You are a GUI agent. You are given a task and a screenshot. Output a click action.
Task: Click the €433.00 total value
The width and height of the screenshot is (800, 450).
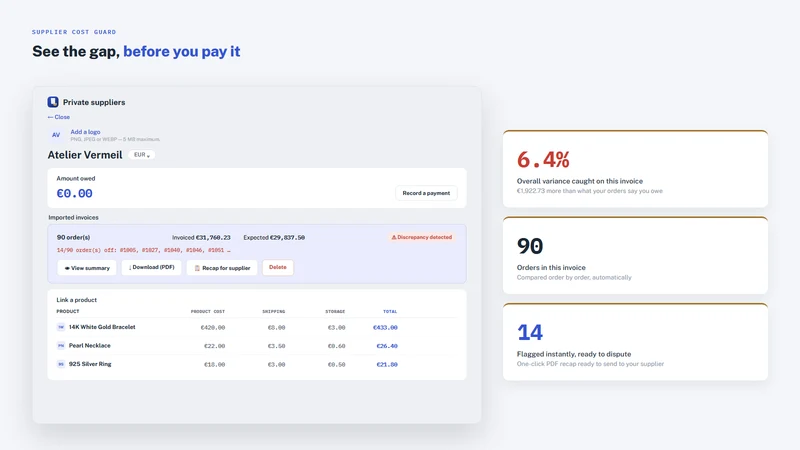[385, 328]
